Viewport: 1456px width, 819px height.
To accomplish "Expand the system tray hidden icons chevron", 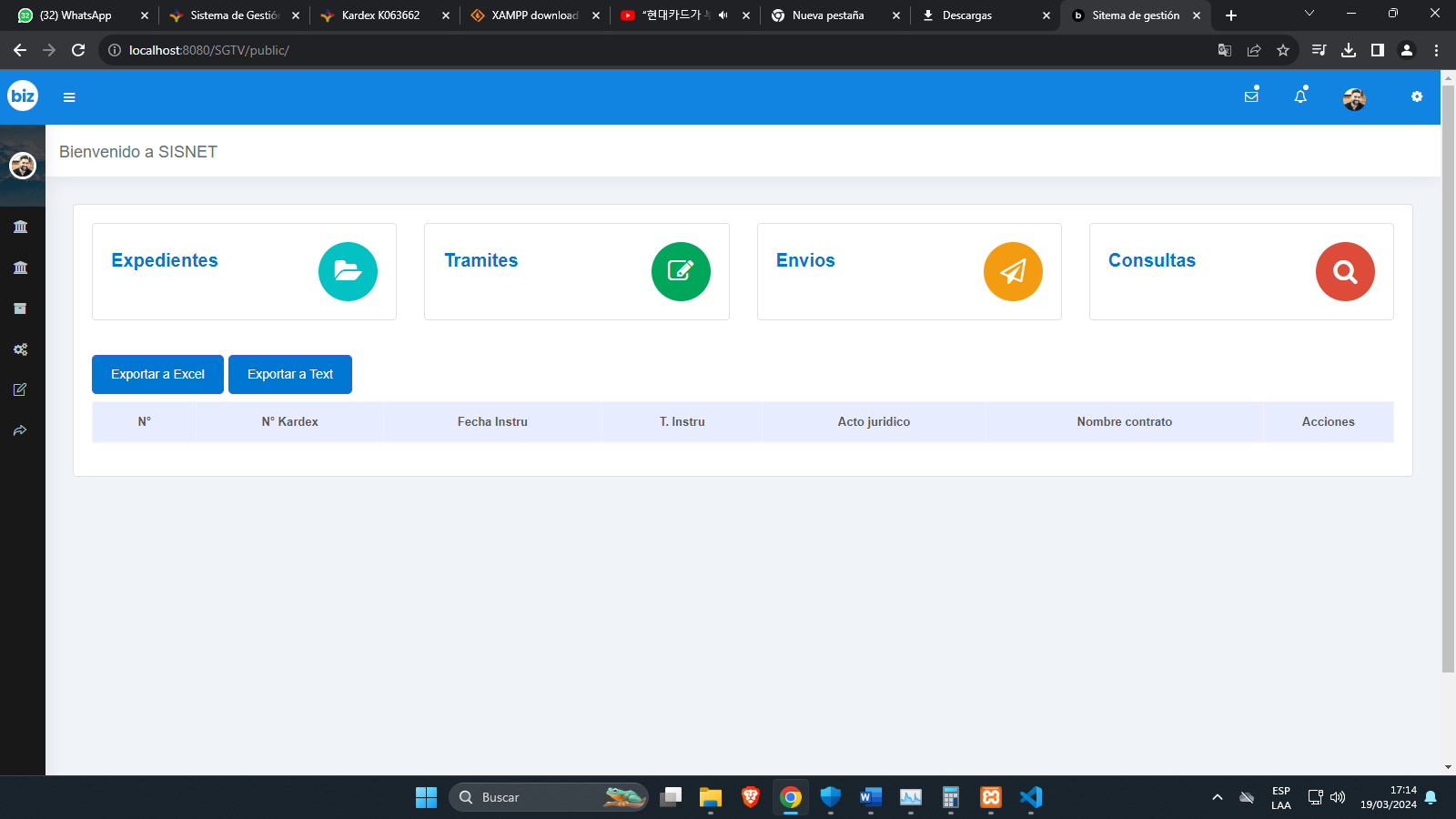I will tap(1217, 798).
